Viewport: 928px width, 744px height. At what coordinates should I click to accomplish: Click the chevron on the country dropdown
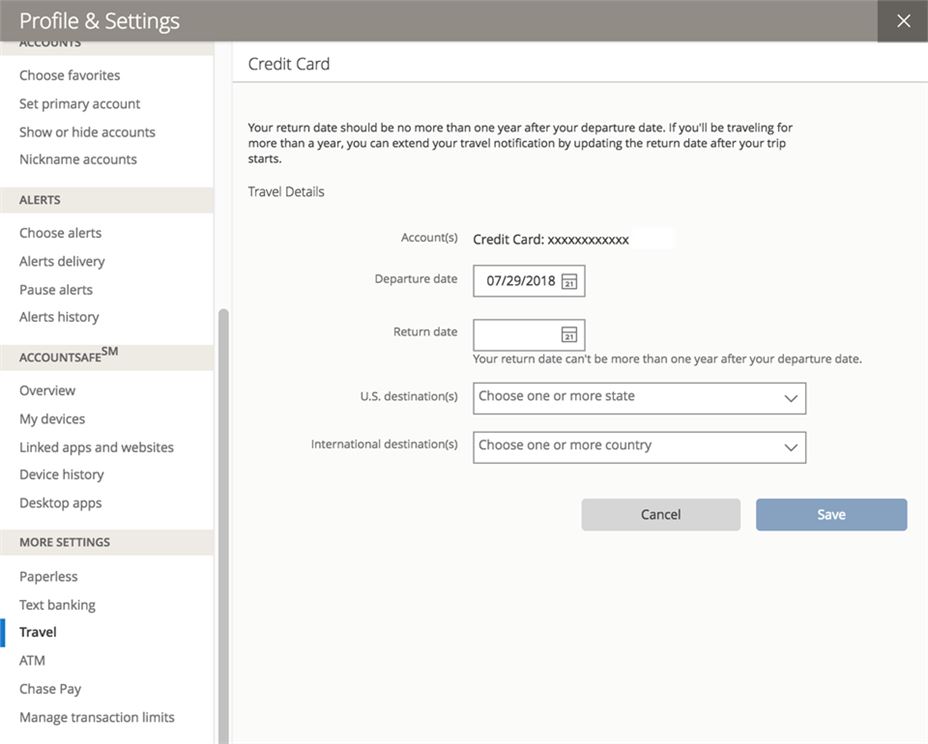pyautogui.click(x=792, y=447)
